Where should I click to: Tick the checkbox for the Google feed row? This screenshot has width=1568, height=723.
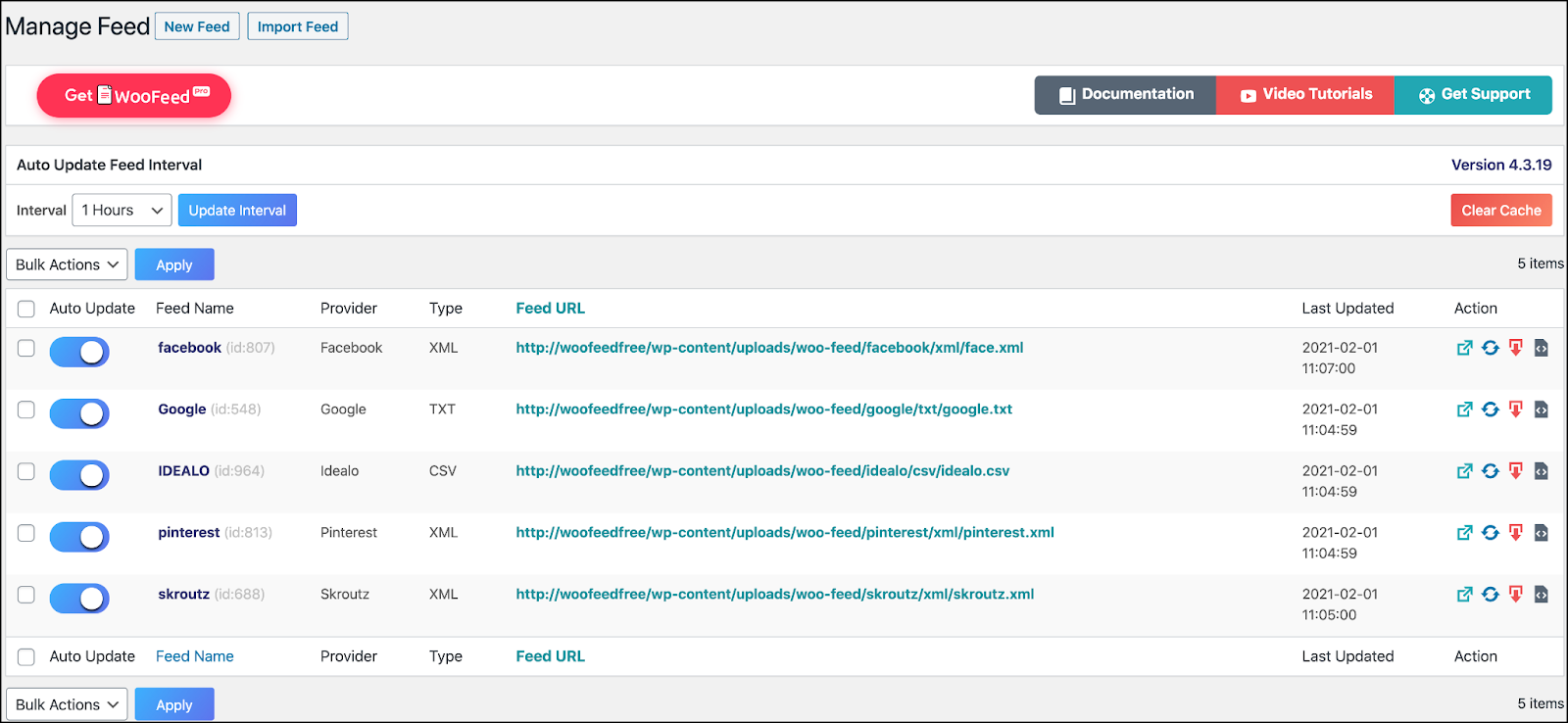[x=26, y=410]
